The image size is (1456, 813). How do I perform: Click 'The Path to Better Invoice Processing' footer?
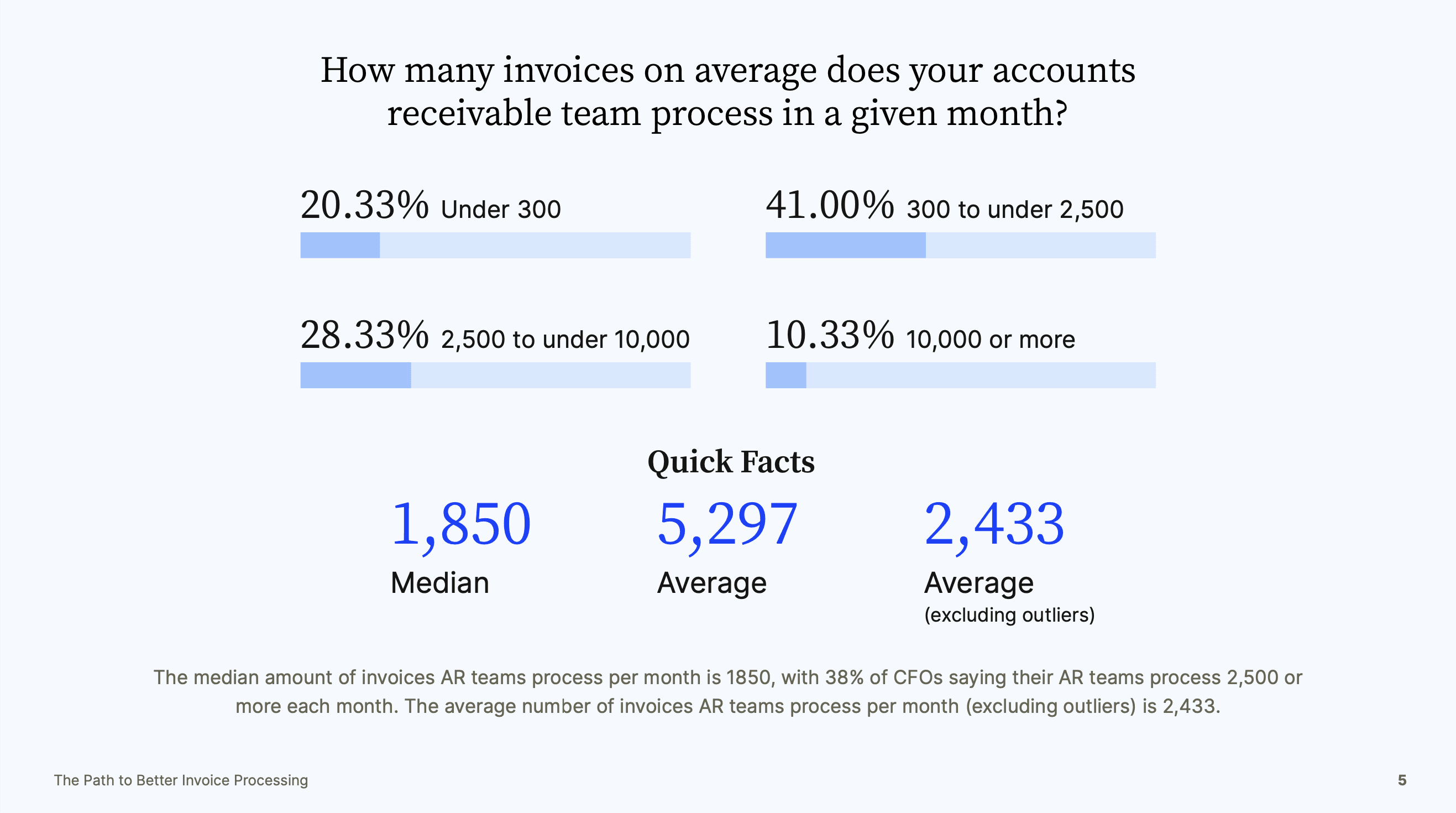181,780
